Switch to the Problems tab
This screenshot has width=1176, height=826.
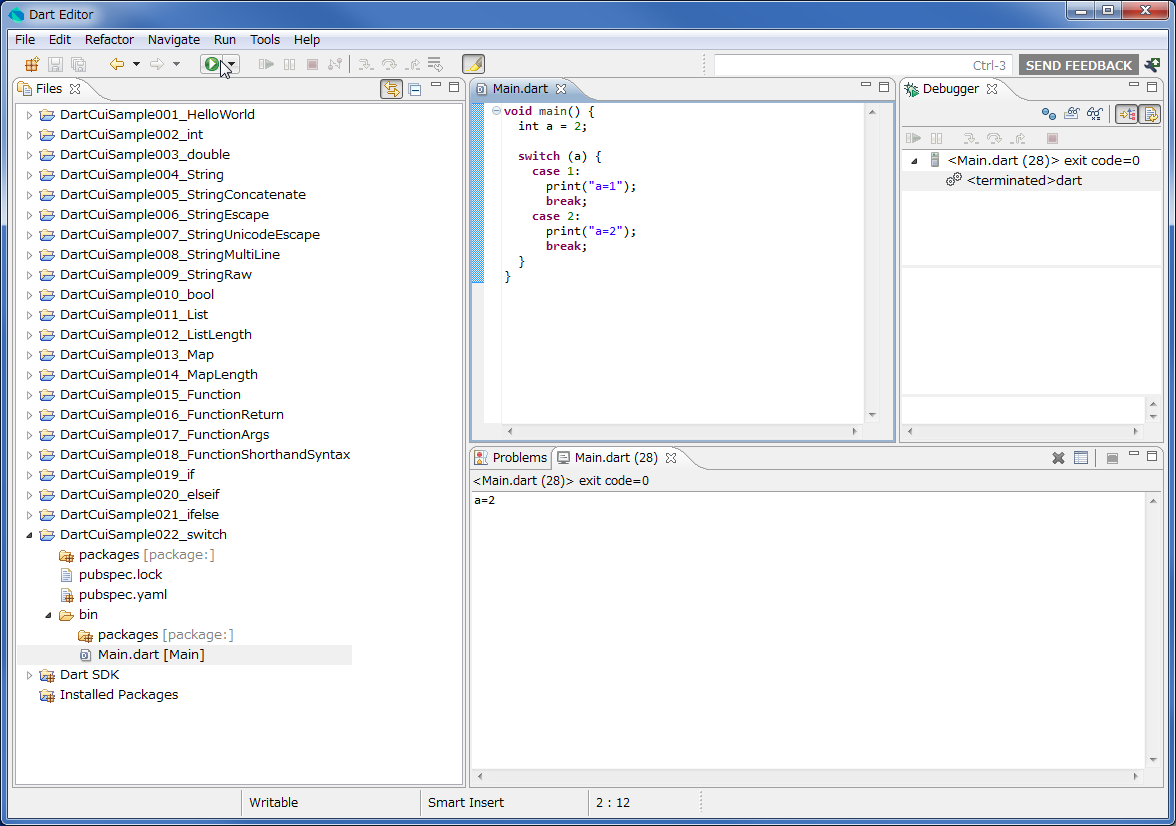(519, 458)
